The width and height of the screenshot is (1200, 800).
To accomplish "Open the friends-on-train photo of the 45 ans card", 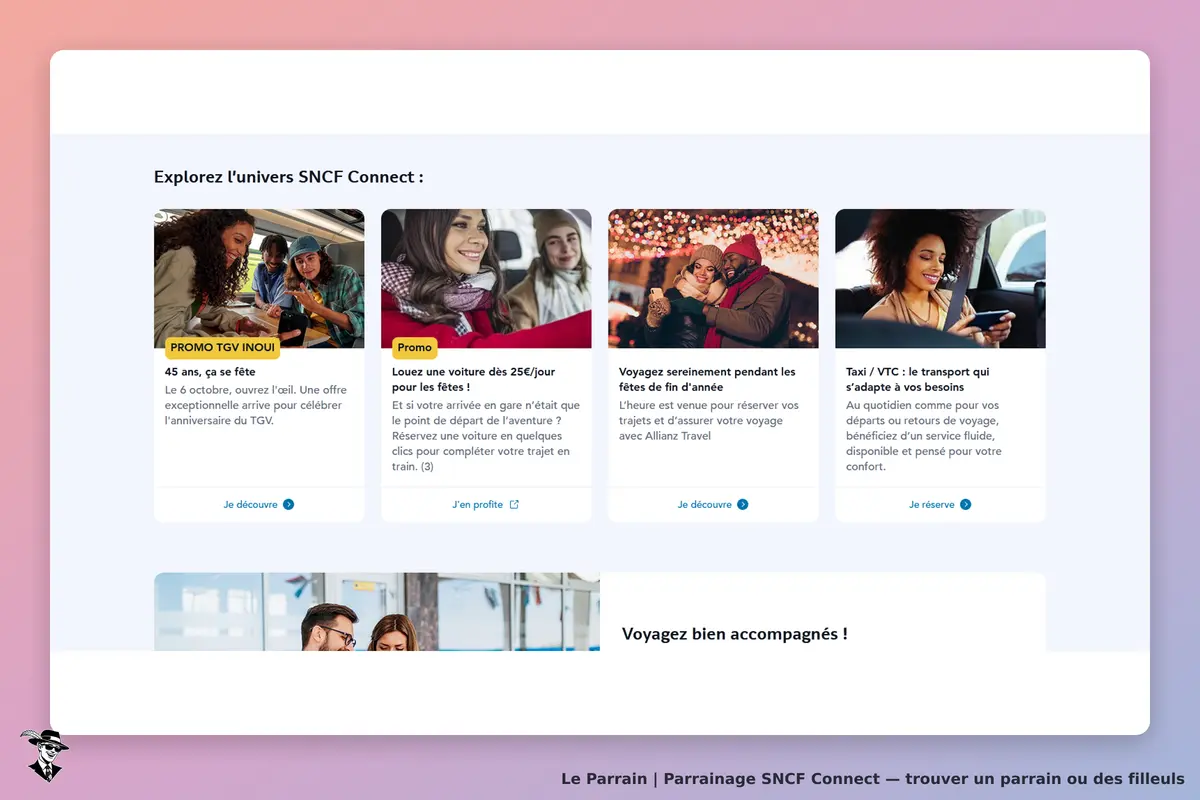I will [x=259, y=278].
